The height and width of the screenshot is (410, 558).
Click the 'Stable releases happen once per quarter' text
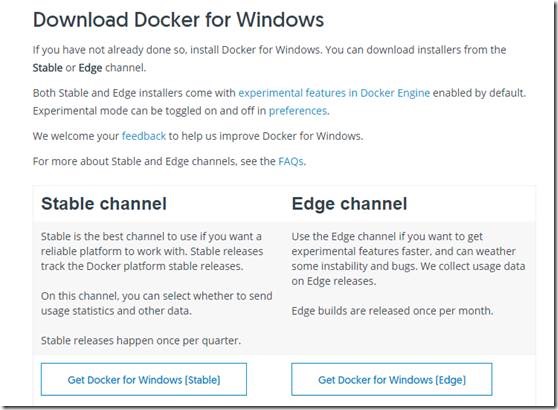[x=141, y=341]
